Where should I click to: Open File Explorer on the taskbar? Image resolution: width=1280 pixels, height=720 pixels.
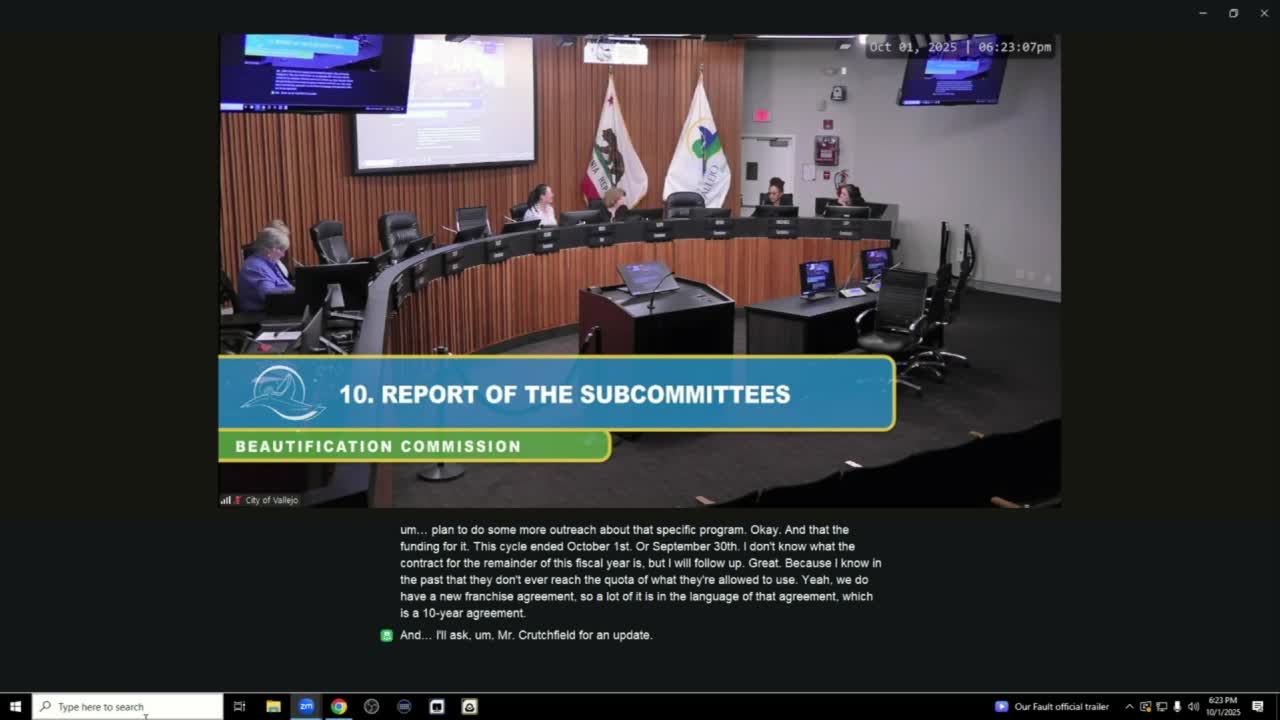[x=273, y=706]
